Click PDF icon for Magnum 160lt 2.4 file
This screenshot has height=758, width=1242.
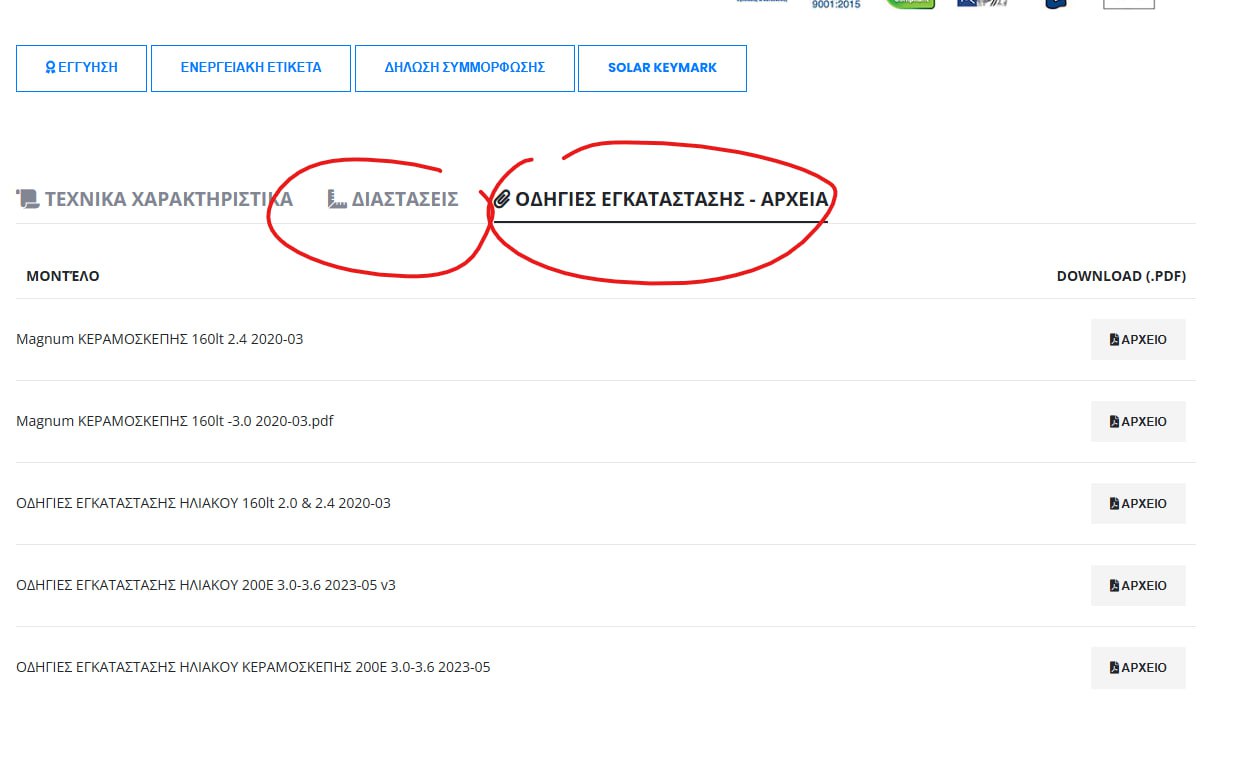[x=1114, y=340]
